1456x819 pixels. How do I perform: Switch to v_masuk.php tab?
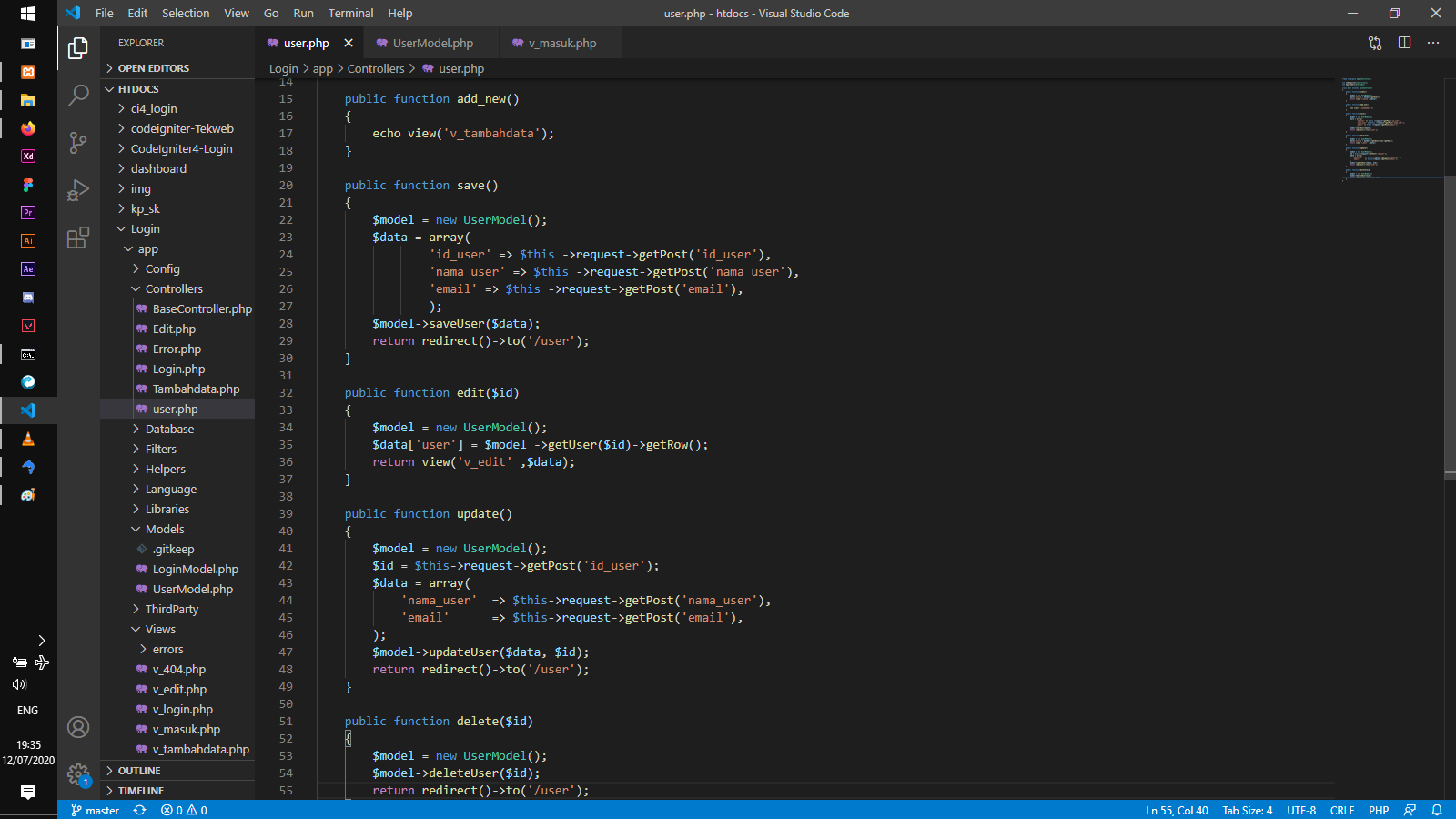561,43
